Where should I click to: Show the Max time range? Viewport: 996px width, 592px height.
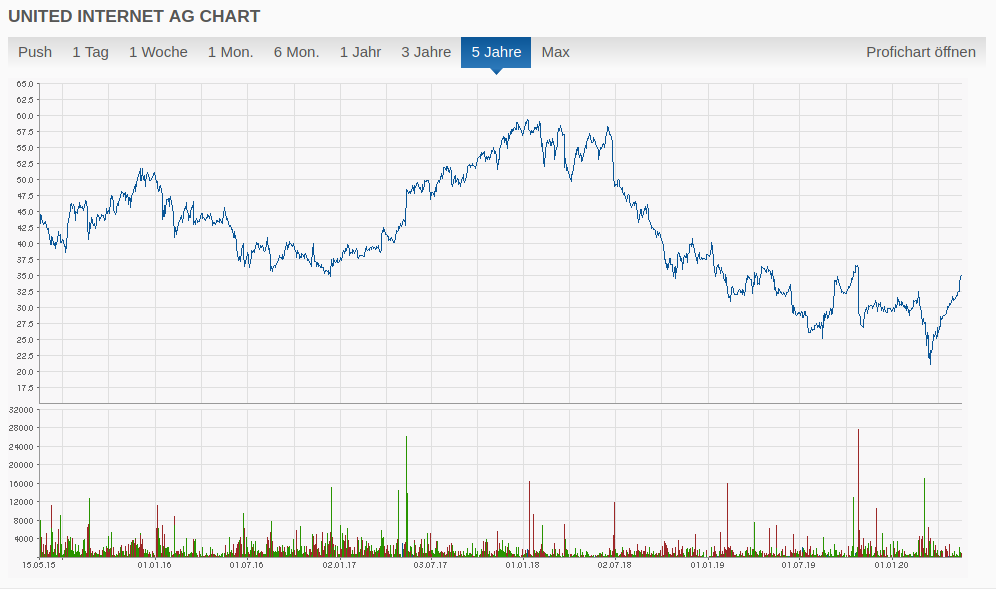pos(555,52)
